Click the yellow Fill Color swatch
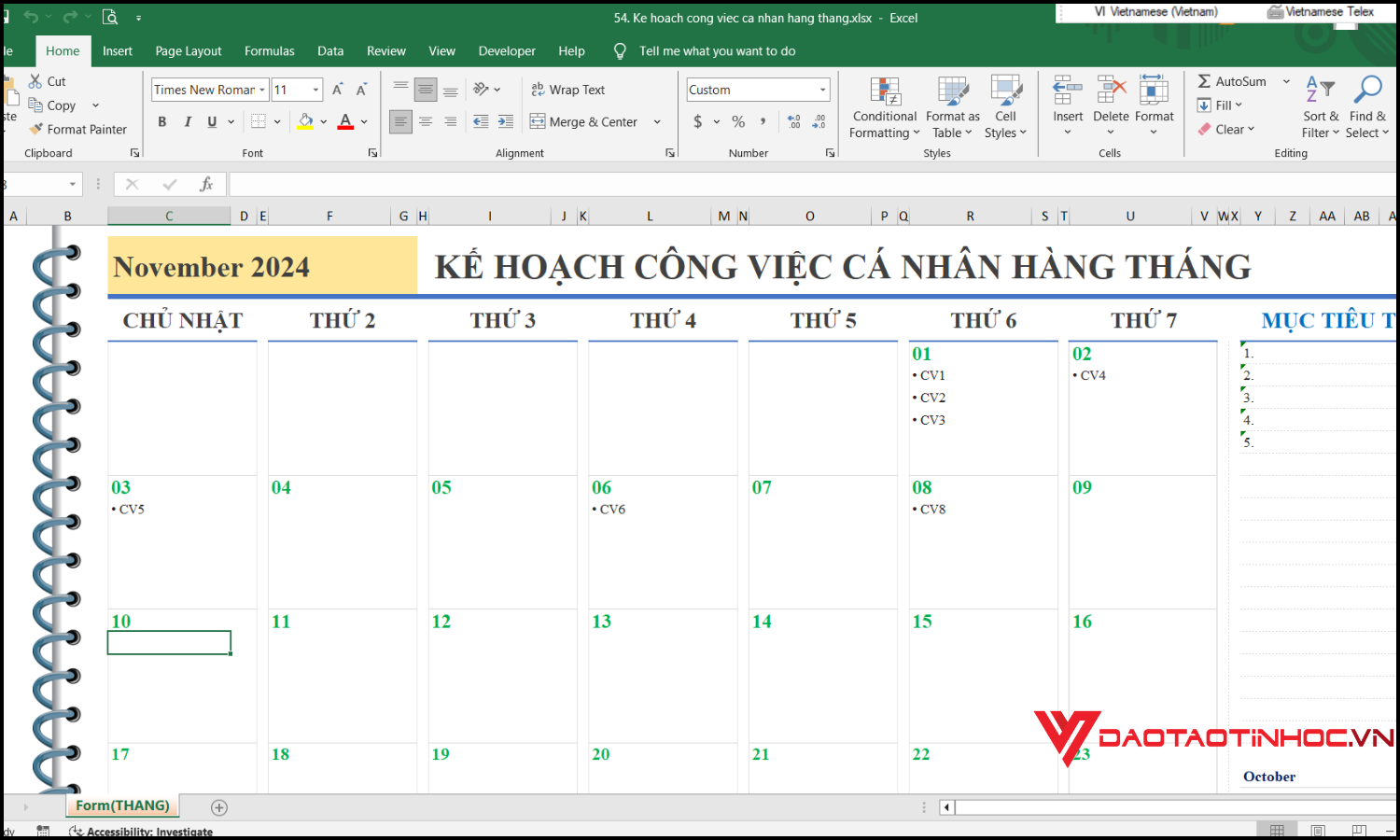 point(305,121)
